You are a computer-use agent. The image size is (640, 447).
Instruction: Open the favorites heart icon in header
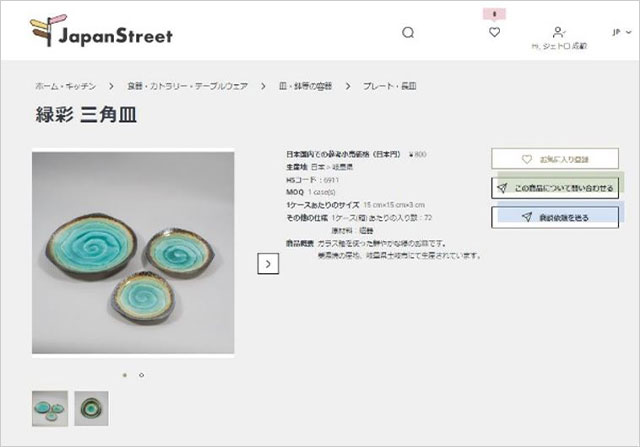[x=494, y=32]
